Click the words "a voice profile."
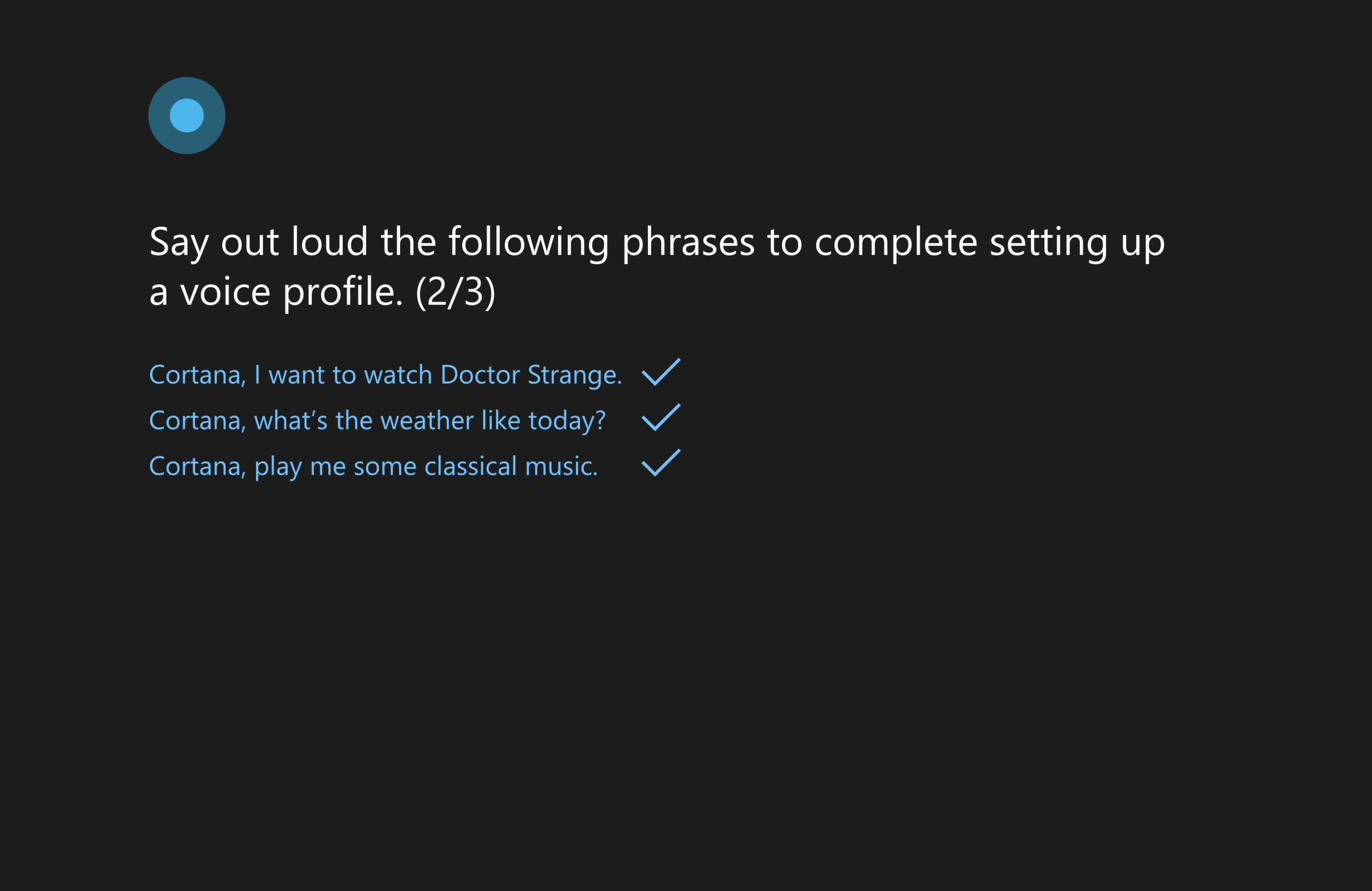The image size is (1372, 891). 275,292
